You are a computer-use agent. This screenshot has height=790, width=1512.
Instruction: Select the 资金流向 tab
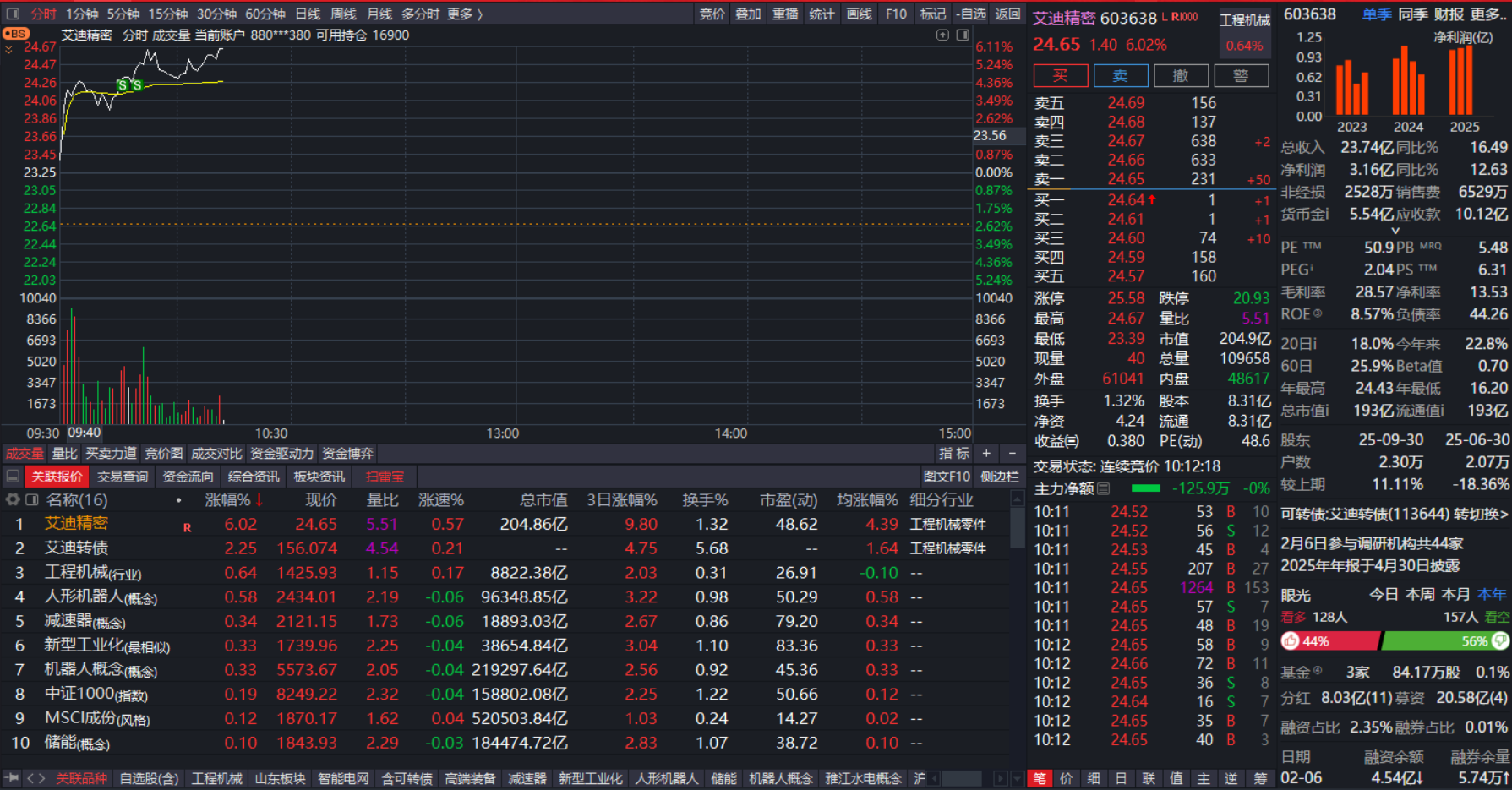coord(188,477)
